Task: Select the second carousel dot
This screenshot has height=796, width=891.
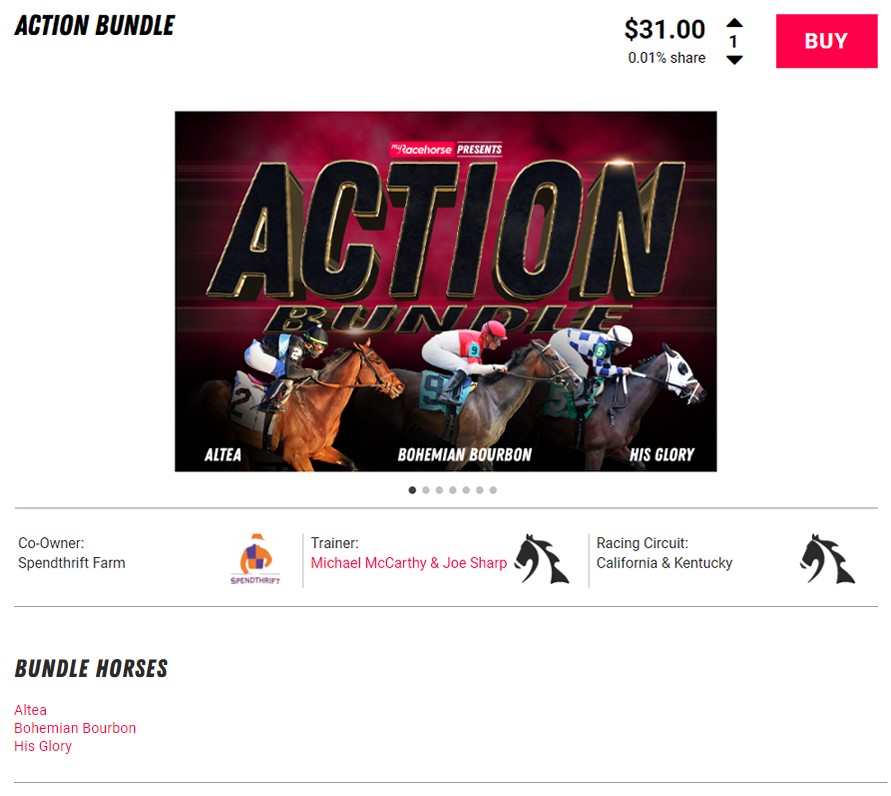Action: pos(426,490)
